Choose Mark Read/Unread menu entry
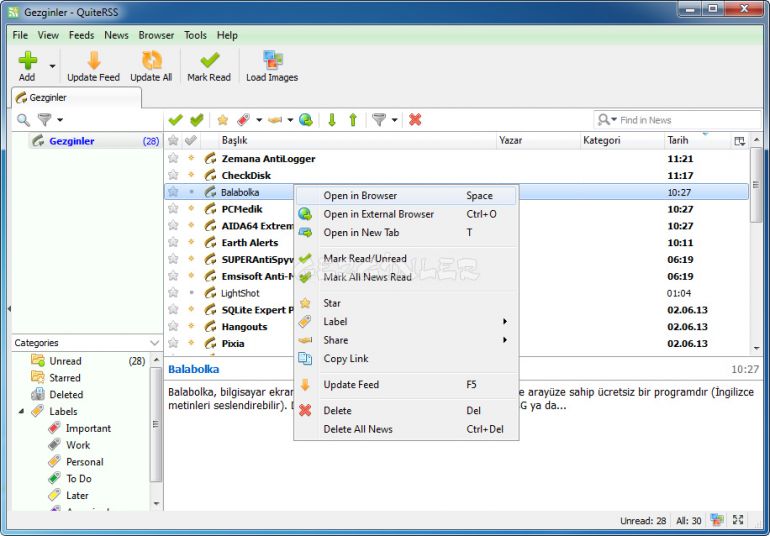The height and width of the screenshot is (536, 770). point(406,258)
